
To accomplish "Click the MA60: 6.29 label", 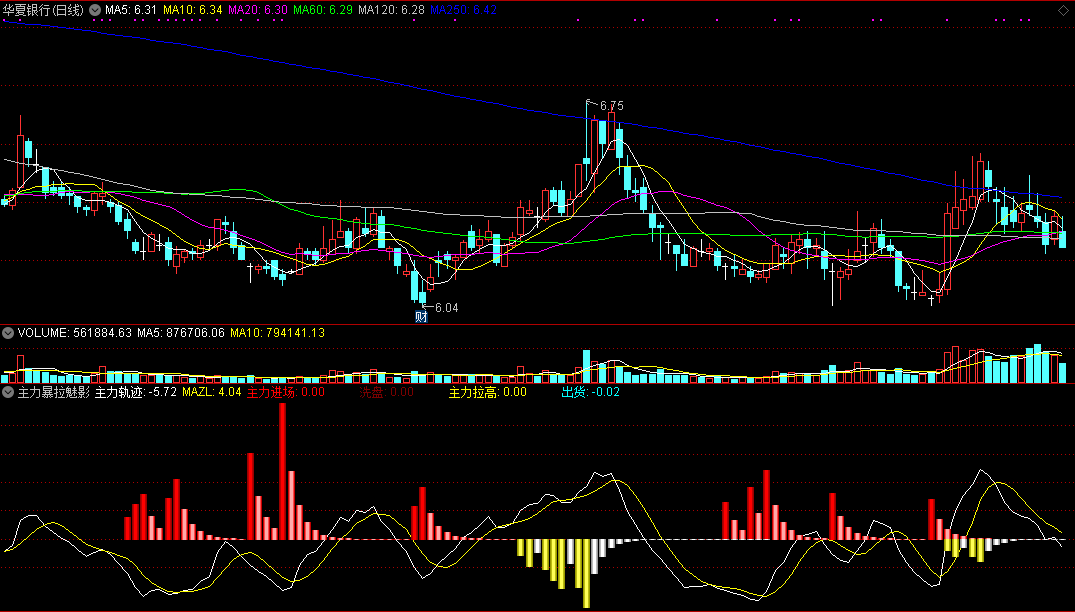I will tap(323, 10).
